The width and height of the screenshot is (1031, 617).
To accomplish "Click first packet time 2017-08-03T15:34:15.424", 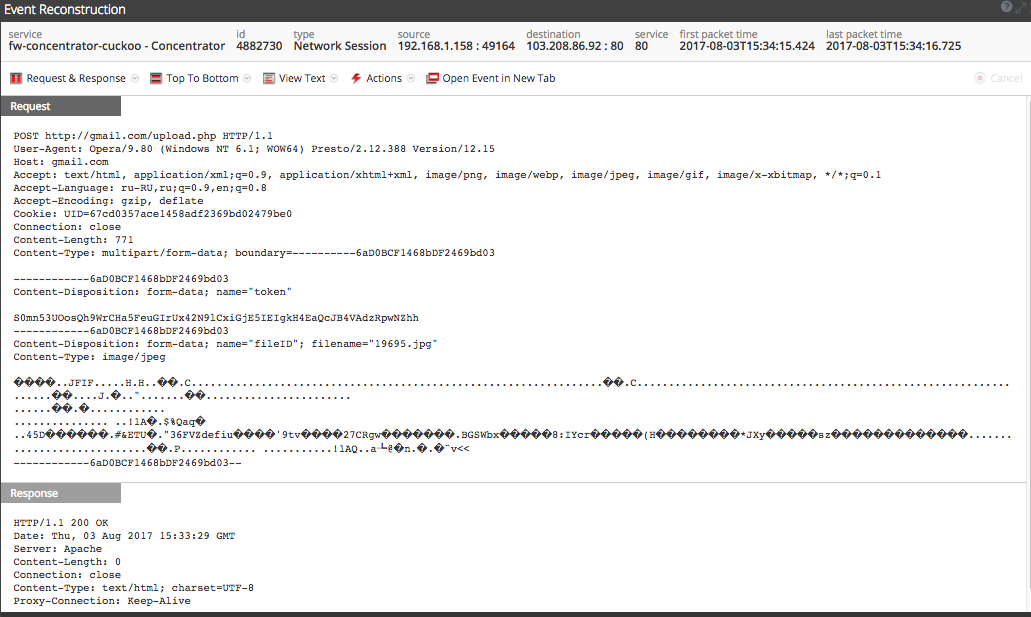I will 747,46.
